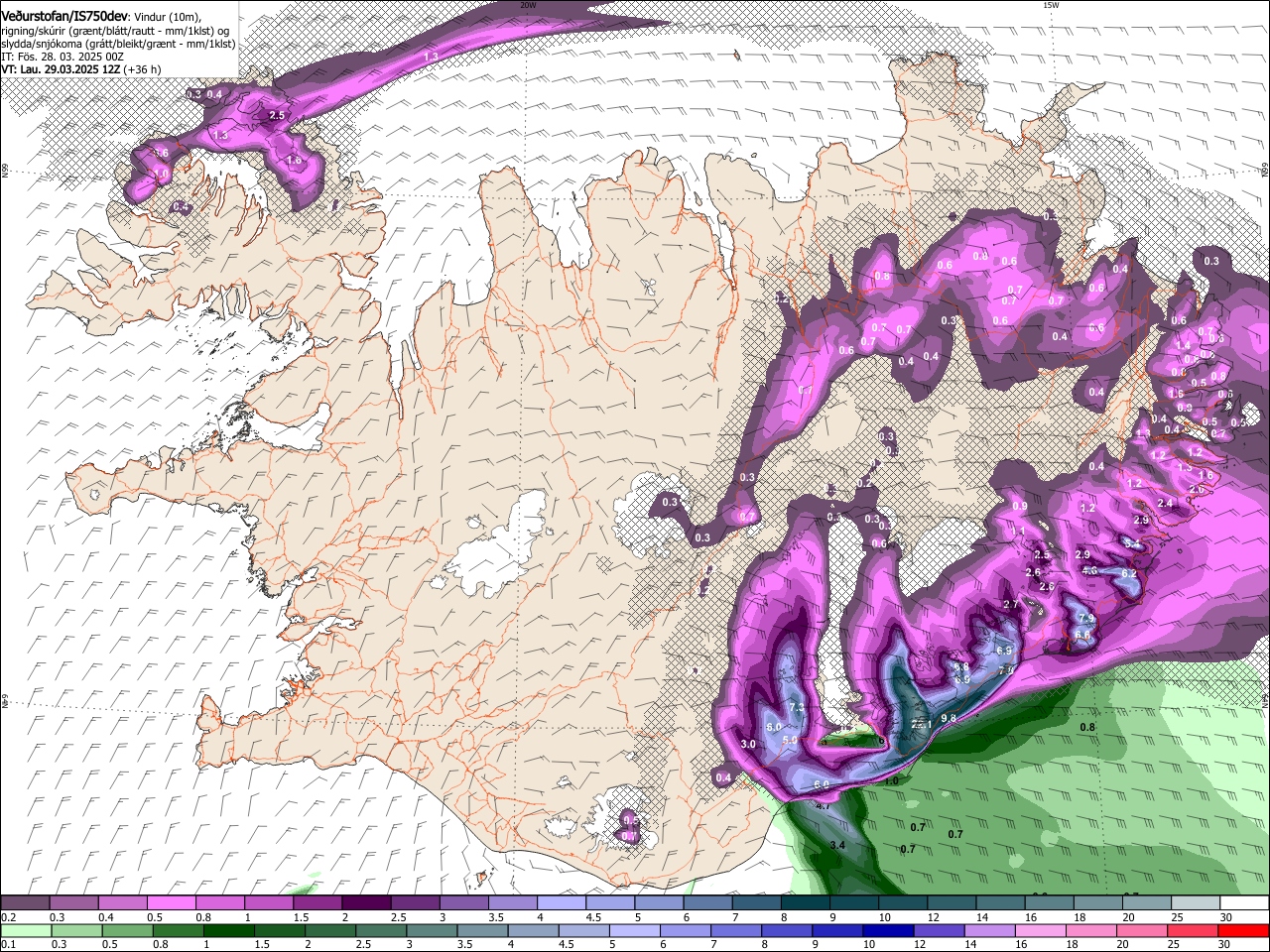
Task: Click the 4.7 rain value near the coast
Action: (824, 805)
